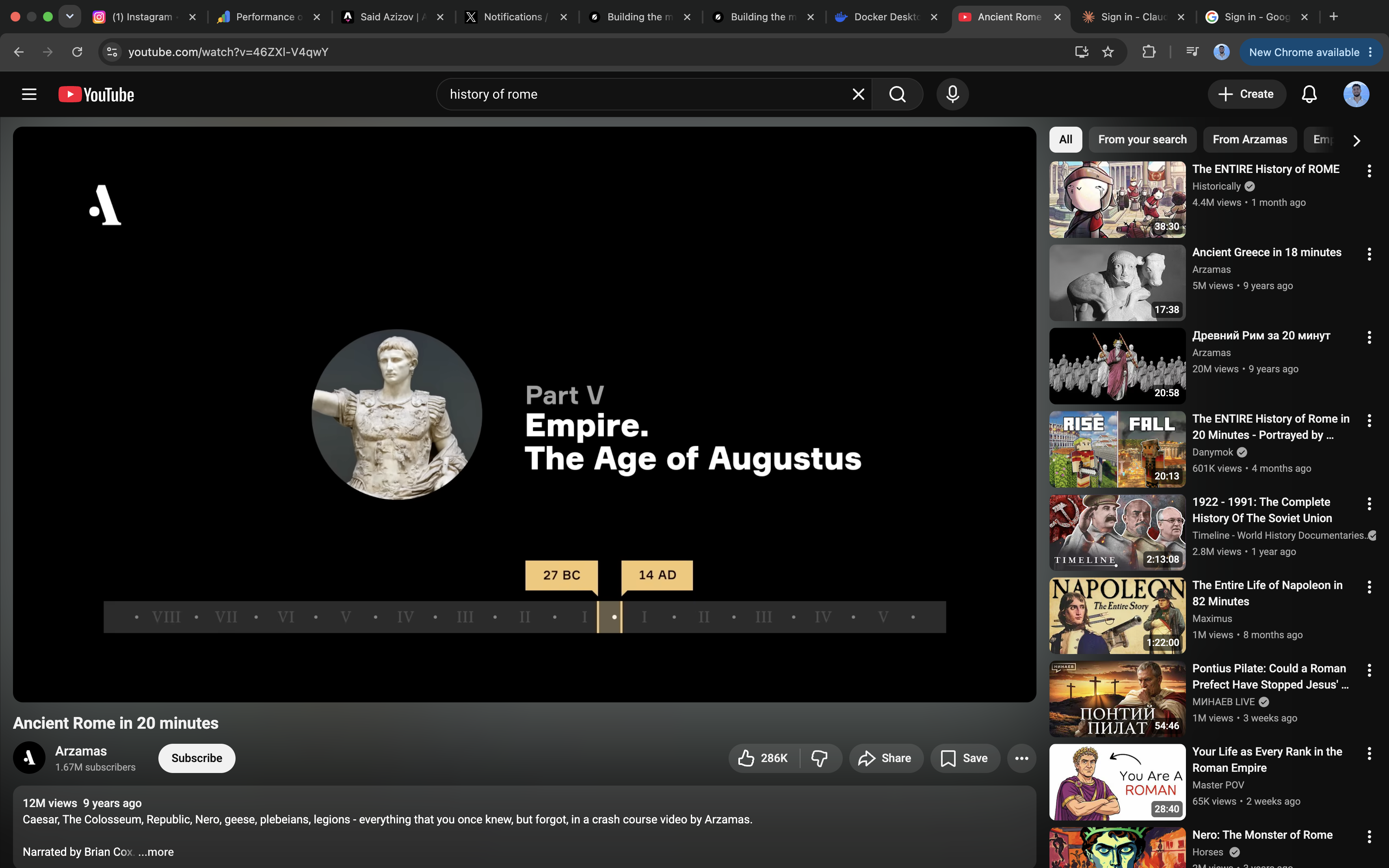The height and width of the screenshot is (868, 1389).
Task: Expand the tab search dropdown arrow
Action: [x=69, y=17]
